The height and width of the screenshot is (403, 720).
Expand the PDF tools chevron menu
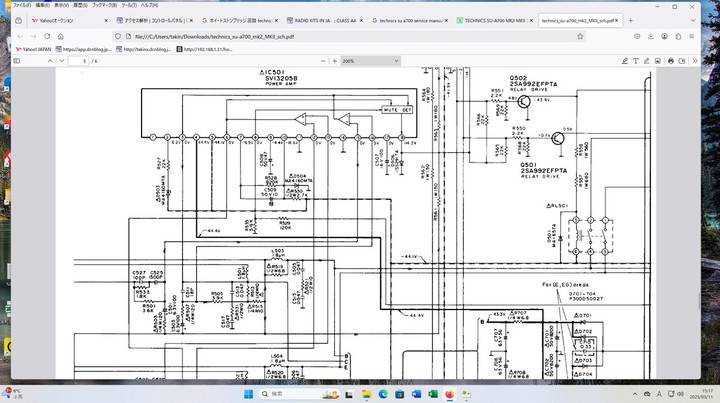[693, 61]
